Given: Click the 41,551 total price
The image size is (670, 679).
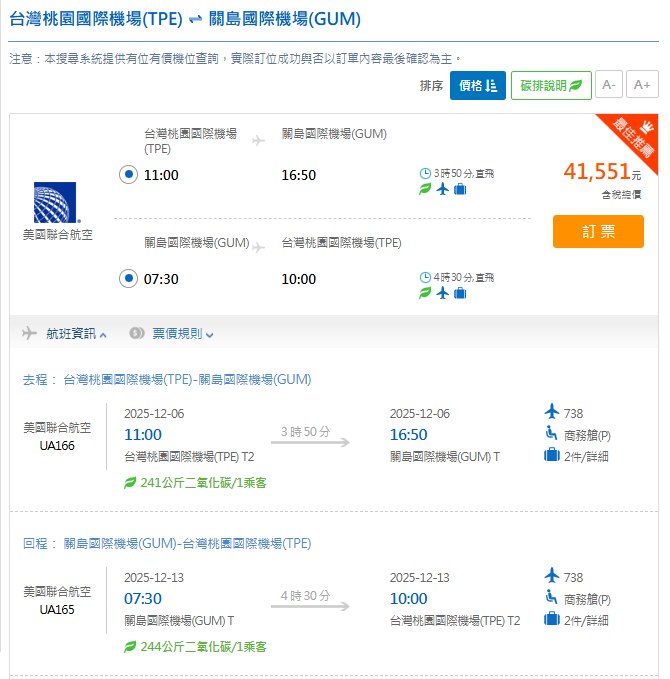Looking at the screenshot, I should pos(596,172).
